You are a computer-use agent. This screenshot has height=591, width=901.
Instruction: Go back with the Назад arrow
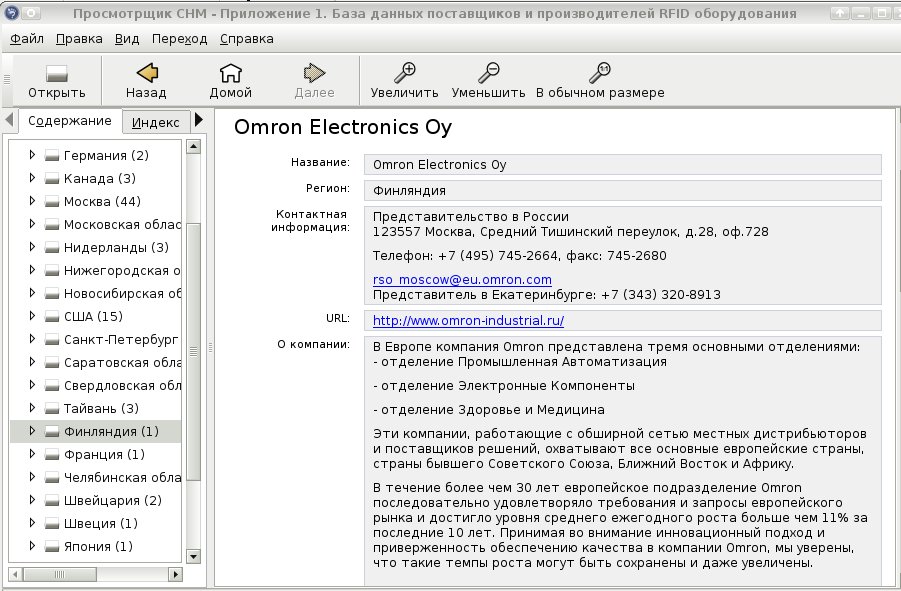click(x=146, y=82)
